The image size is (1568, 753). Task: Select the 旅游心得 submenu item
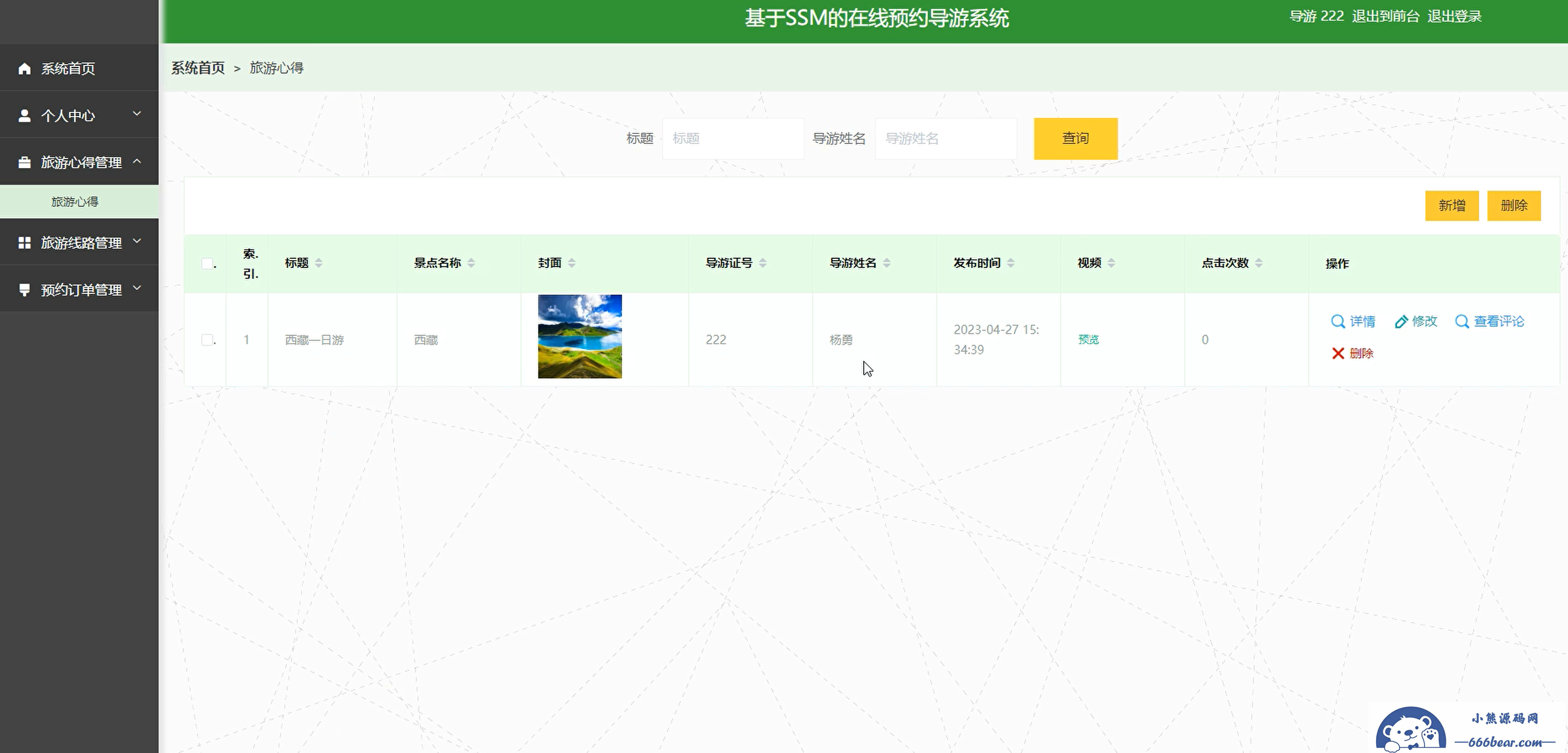(x=79, y=202)
